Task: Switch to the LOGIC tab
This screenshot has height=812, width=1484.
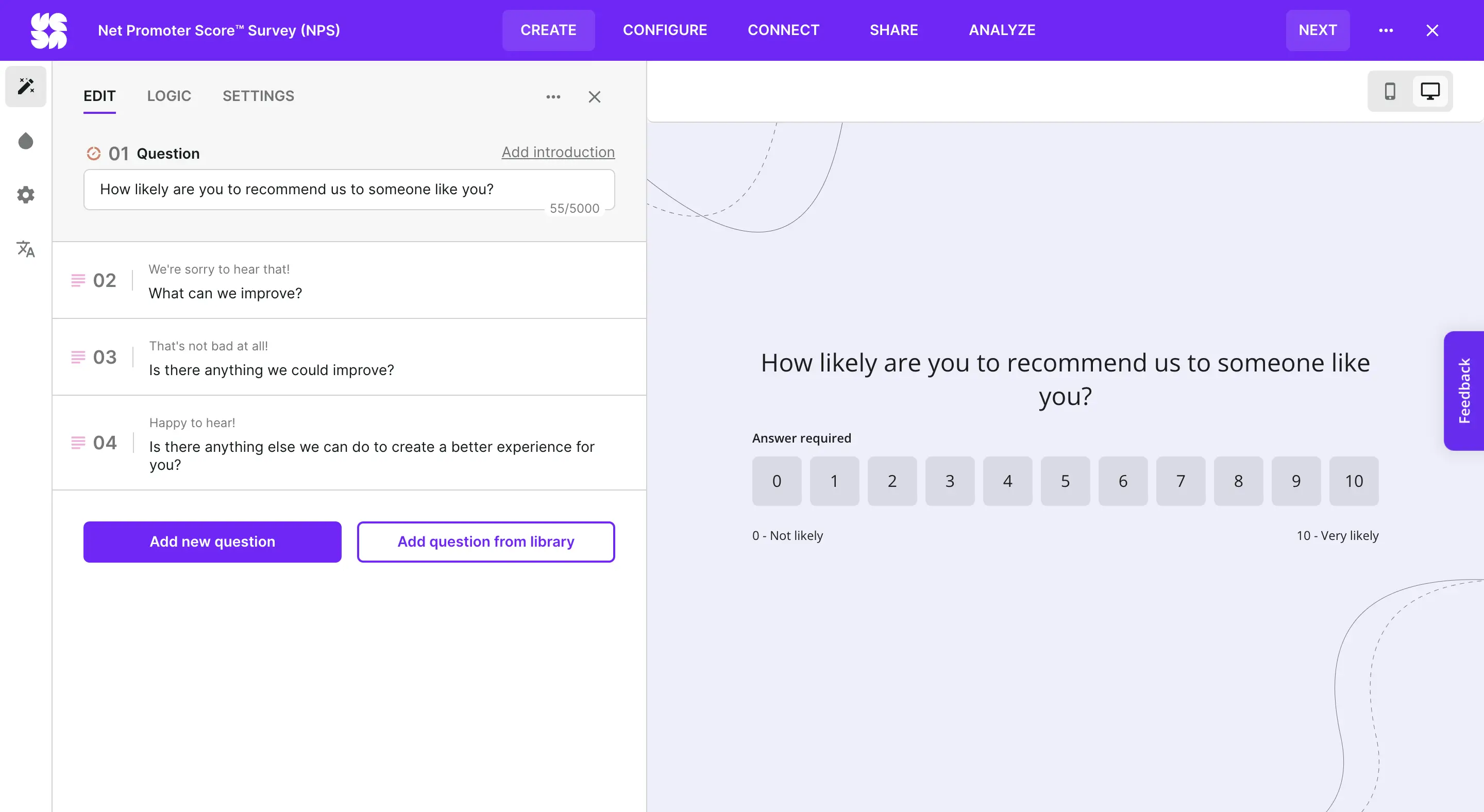Action: [x=169, y=96]
